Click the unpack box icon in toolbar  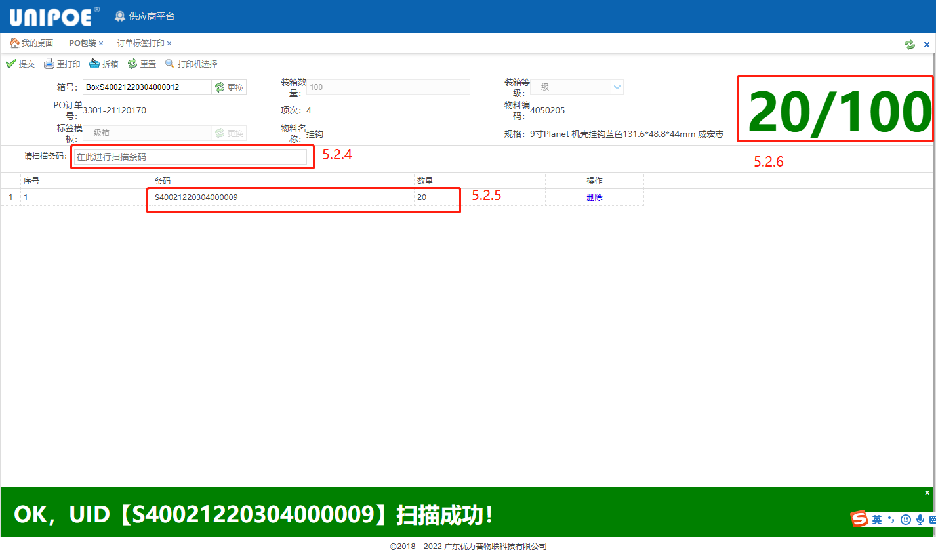tap(94, 64)
